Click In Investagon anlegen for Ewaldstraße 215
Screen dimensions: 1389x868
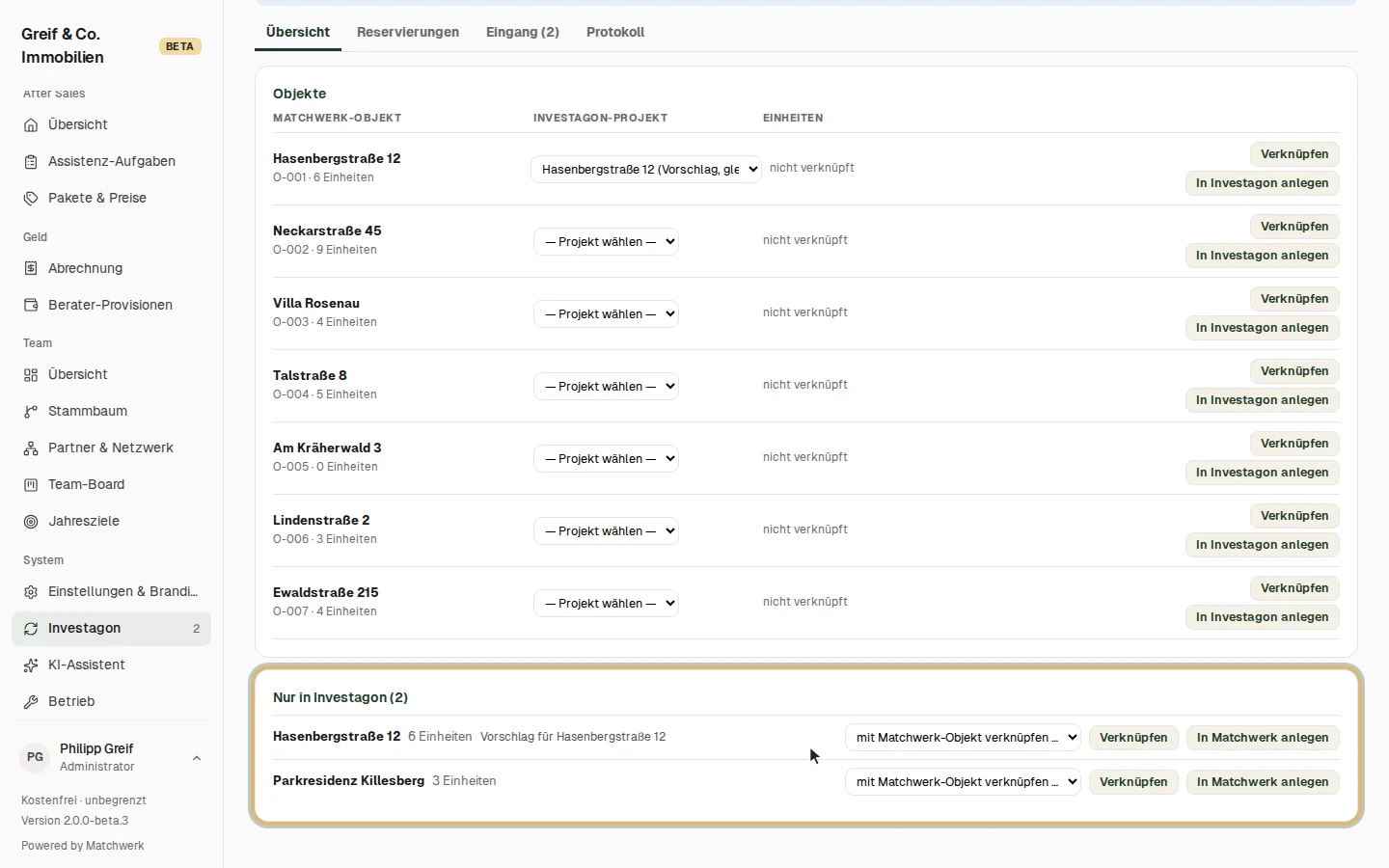point(1262,617)
